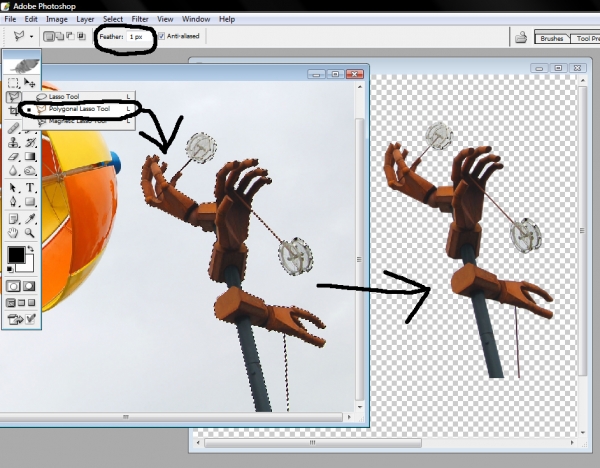The width and height of the screenshot is (600, 468).
Task: Select the Blur tool
Action: (x=13, y=171)
